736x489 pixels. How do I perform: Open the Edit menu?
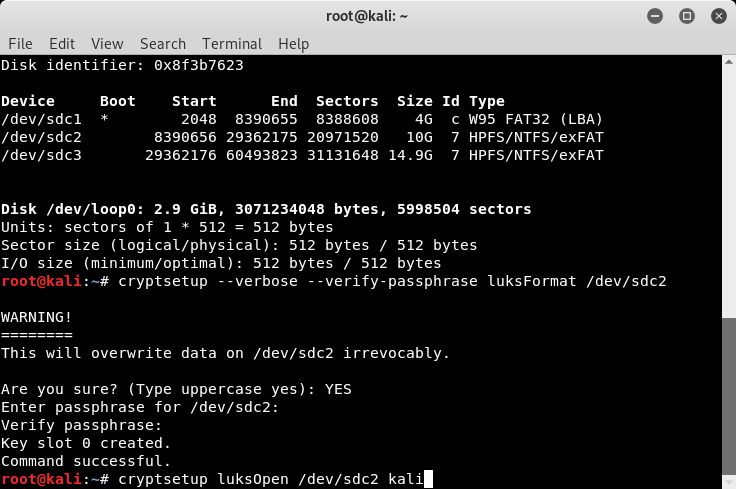click(x=62, y=44)
